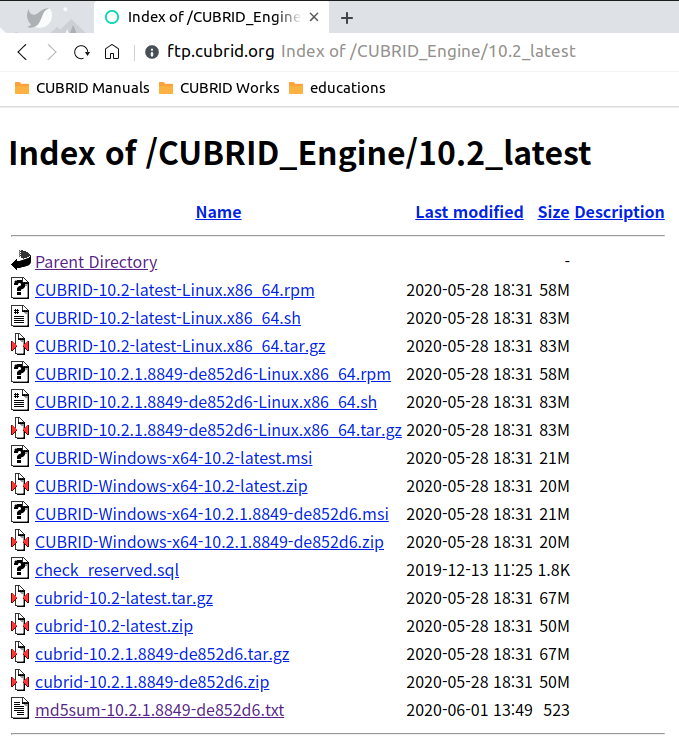Download cubrid-10.2-latest.zip source archive

[114, 625]
